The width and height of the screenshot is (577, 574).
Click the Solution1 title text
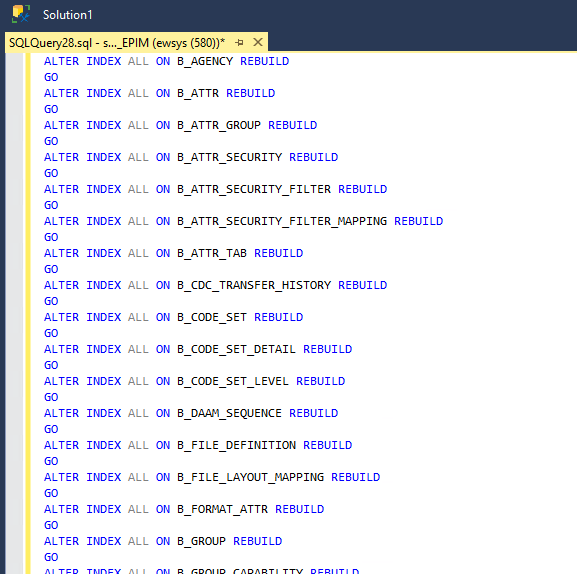pyautogui.click(x=67, y=15)
